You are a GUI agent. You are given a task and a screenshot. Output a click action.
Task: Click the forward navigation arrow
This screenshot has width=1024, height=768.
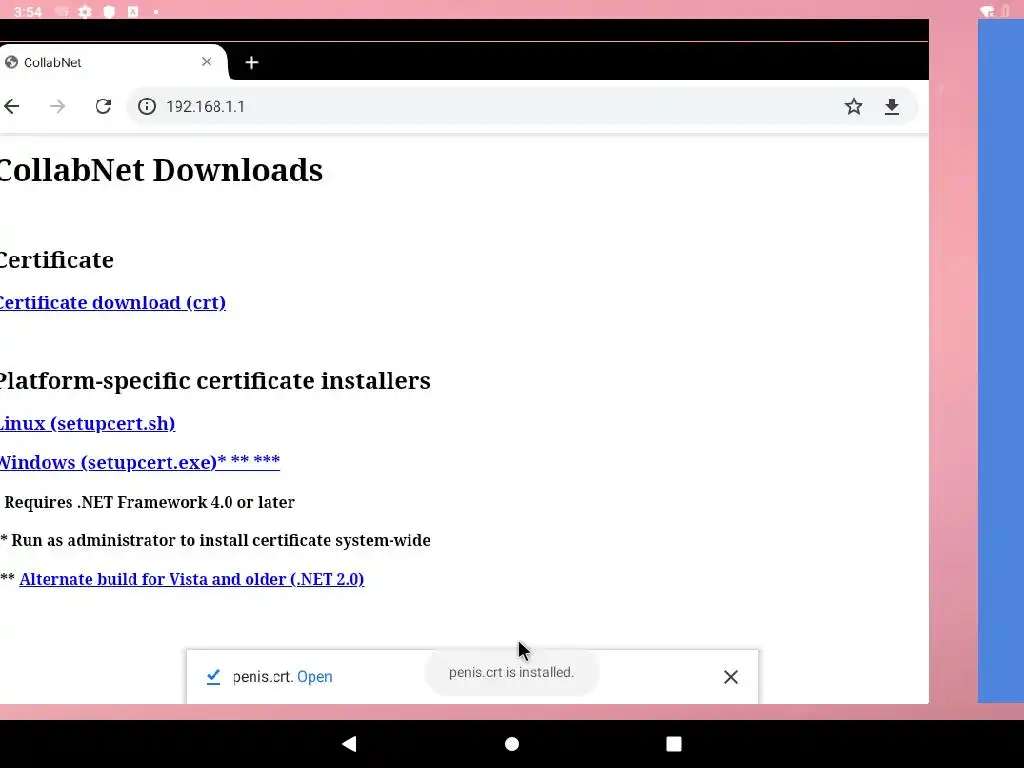point(57,106)
